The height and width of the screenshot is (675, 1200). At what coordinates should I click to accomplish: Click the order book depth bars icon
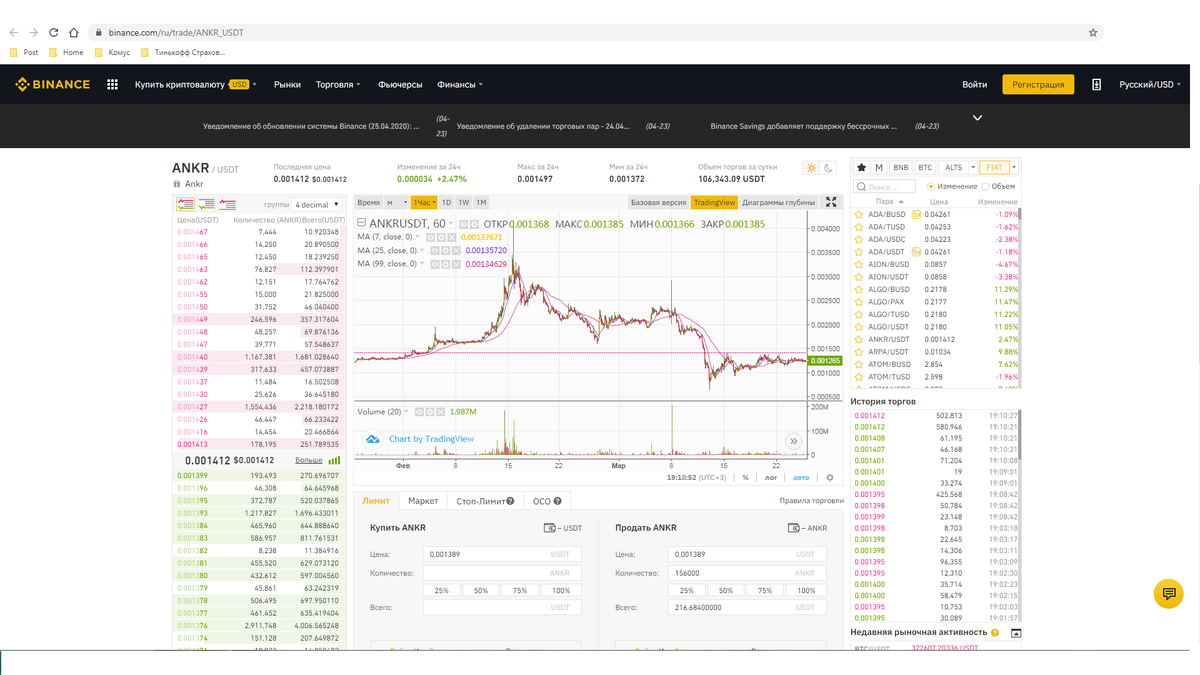pos(335,460)
